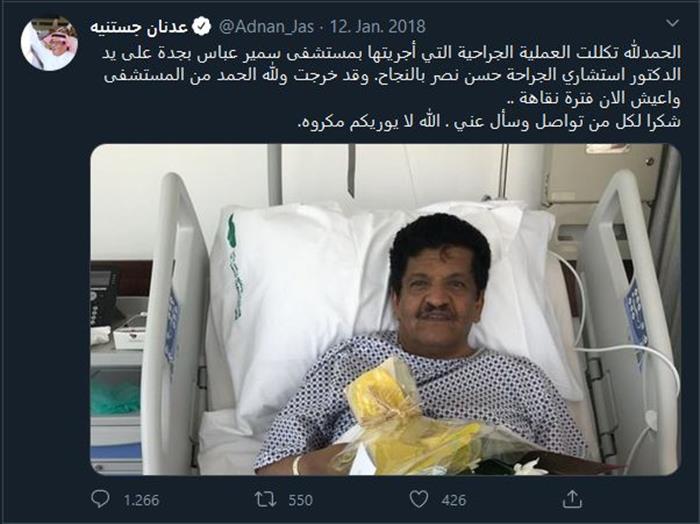
Task: Click the Arabic tweet text body
Action: [393, 86]
